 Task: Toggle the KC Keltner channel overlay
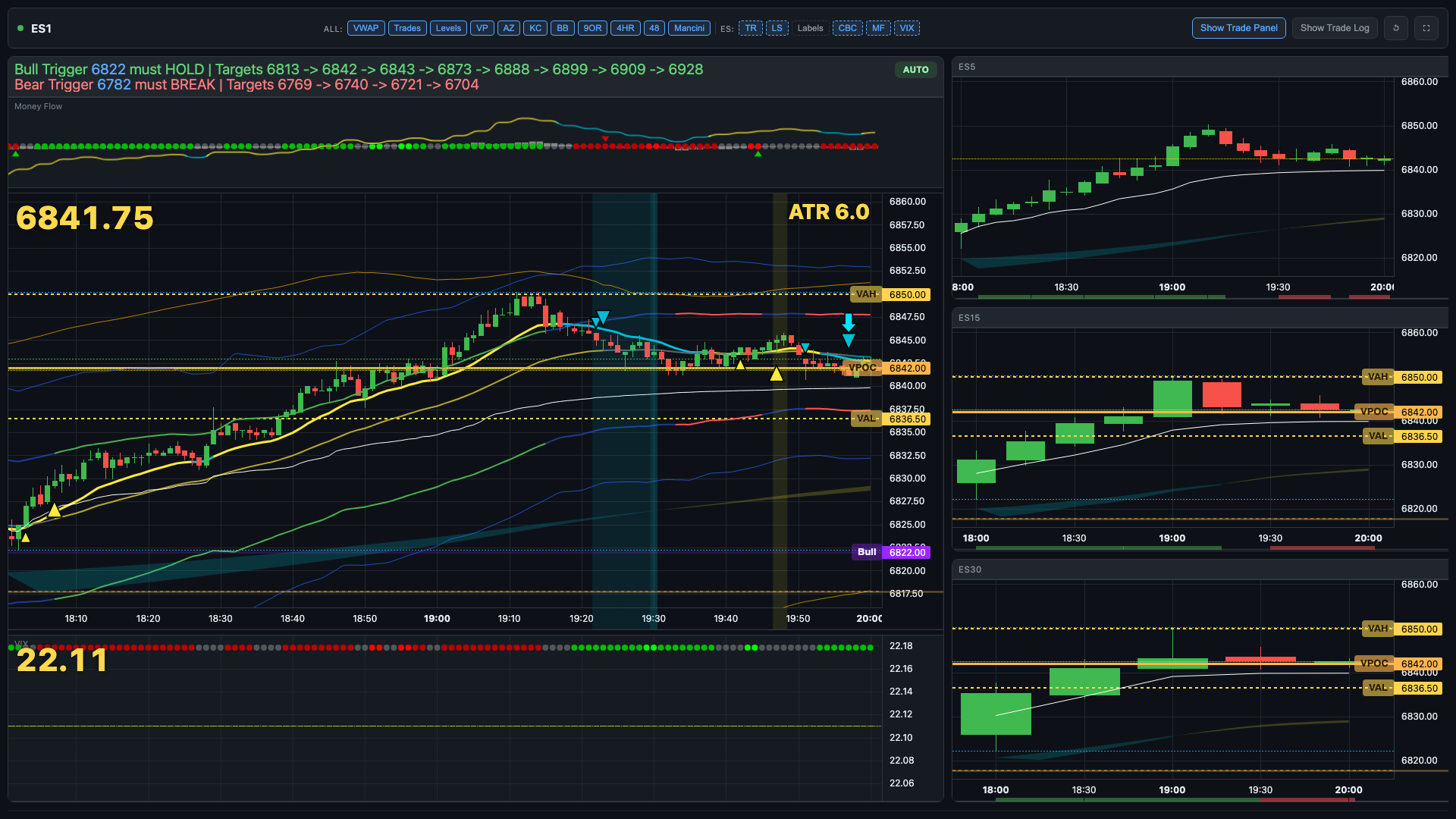[x=535, y=27]
